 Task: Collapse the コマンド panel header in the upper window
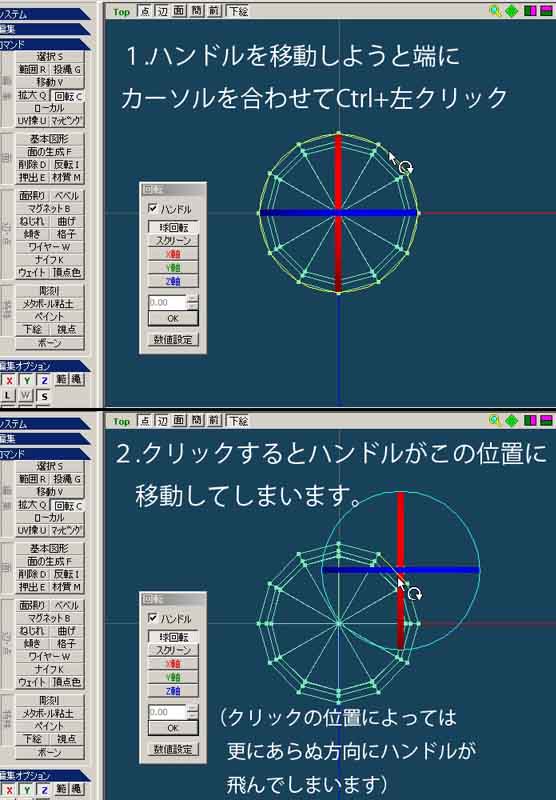43,44
